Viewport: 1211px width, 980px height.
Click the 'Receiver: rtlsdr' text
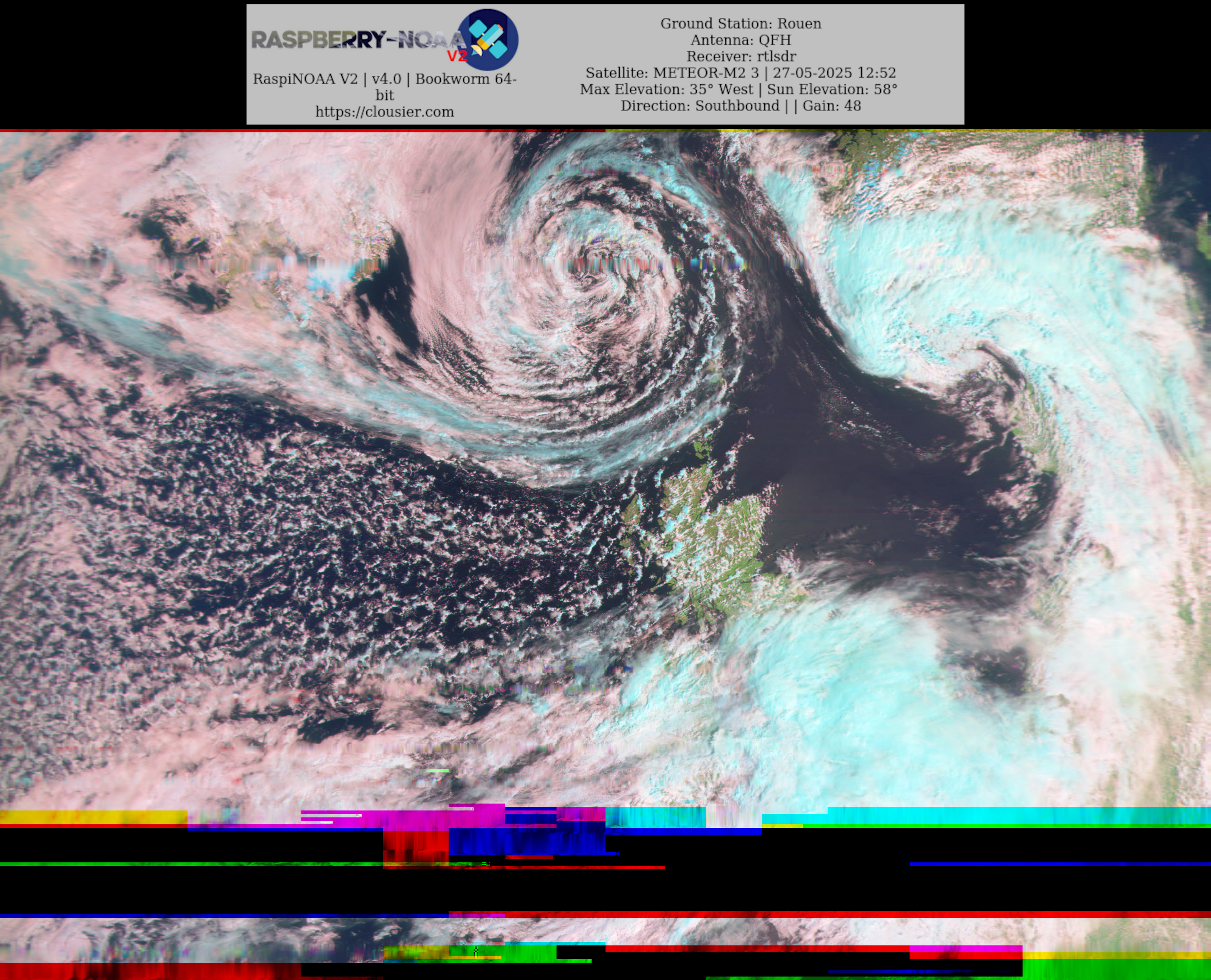(x=741, y=57)
